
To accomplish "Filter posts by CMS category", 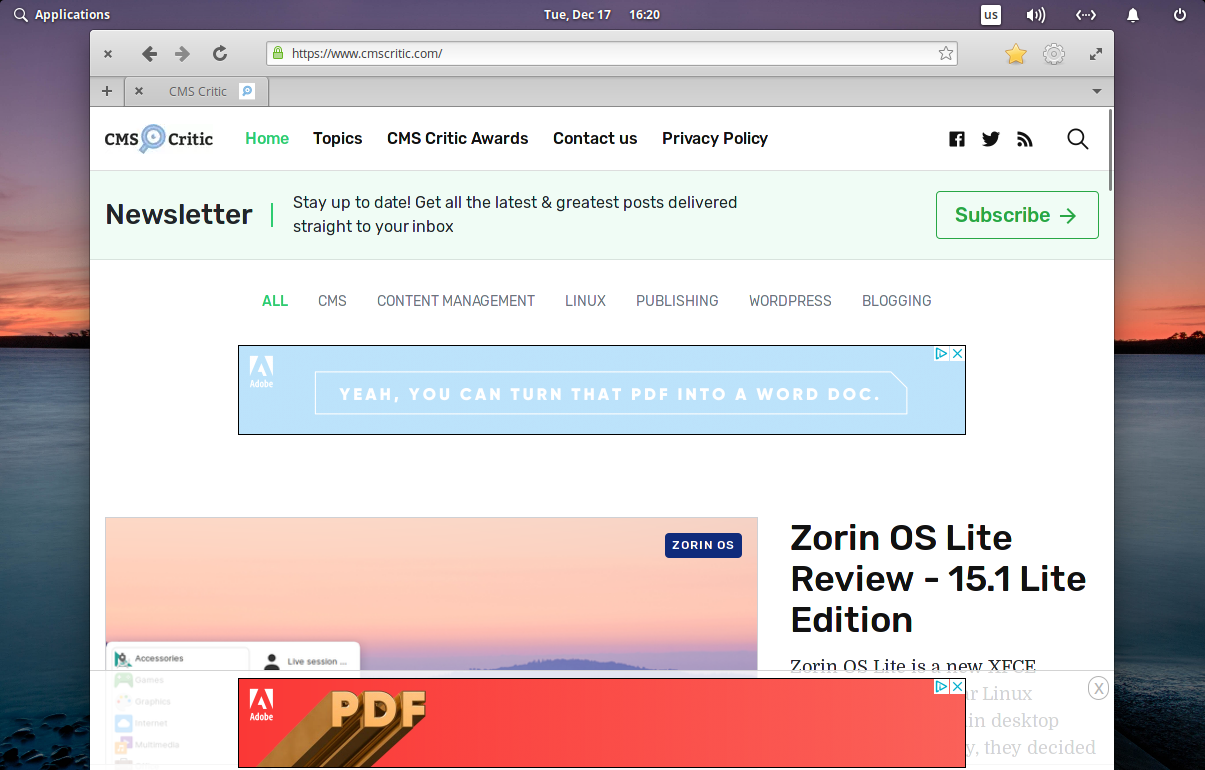I will click(332, 301).
